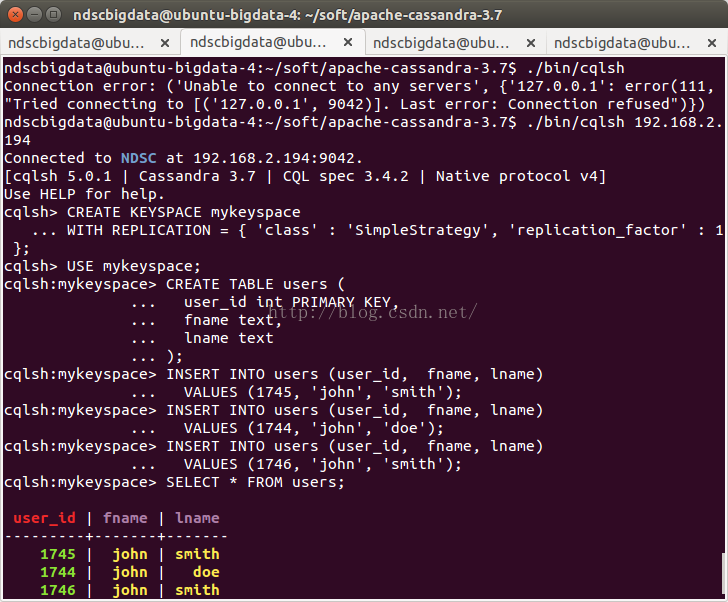
Task: Click 'CQL spec 3.4.2' text
Action: pos(346,176)
